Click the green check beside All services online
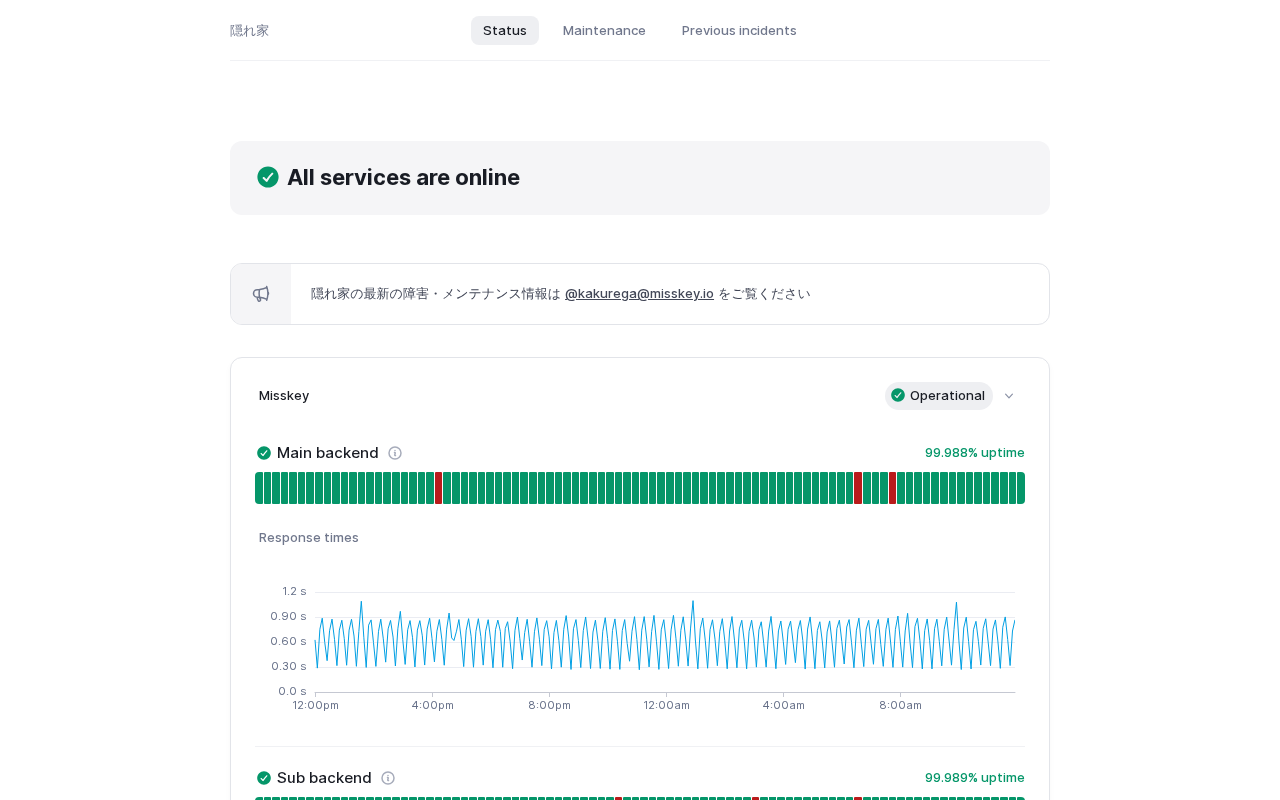Viewport: 1280px width, 800px height. point(268,177)
